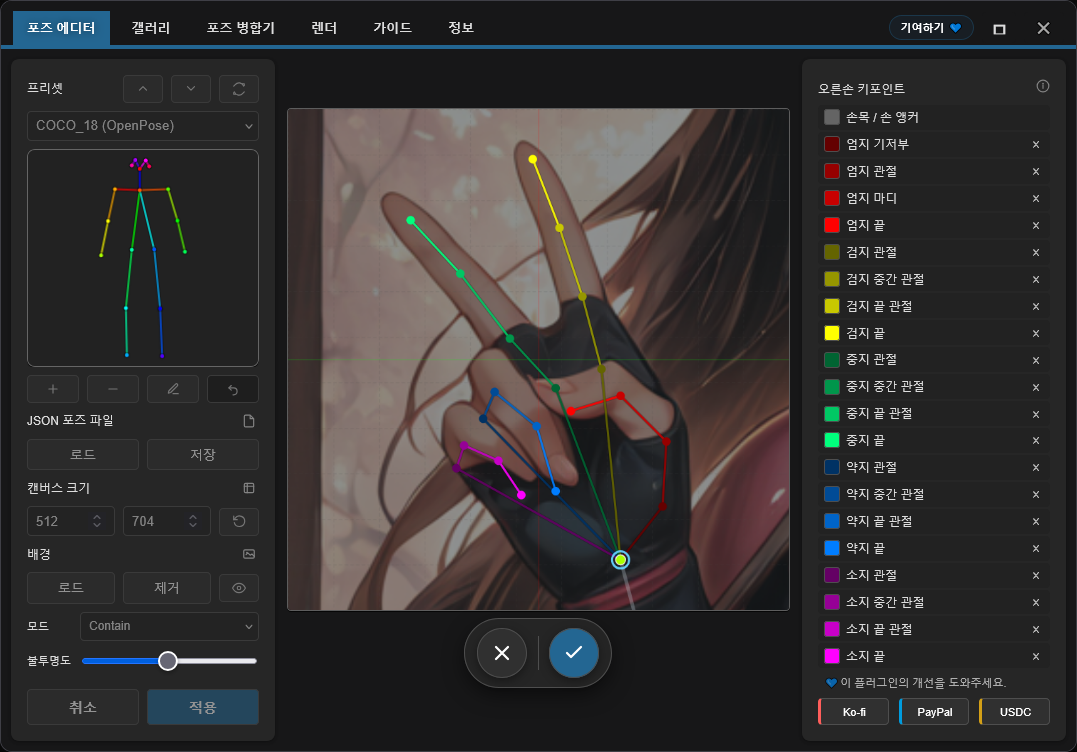Click the skeleton pose preview thumbnail

pos(143,258)
